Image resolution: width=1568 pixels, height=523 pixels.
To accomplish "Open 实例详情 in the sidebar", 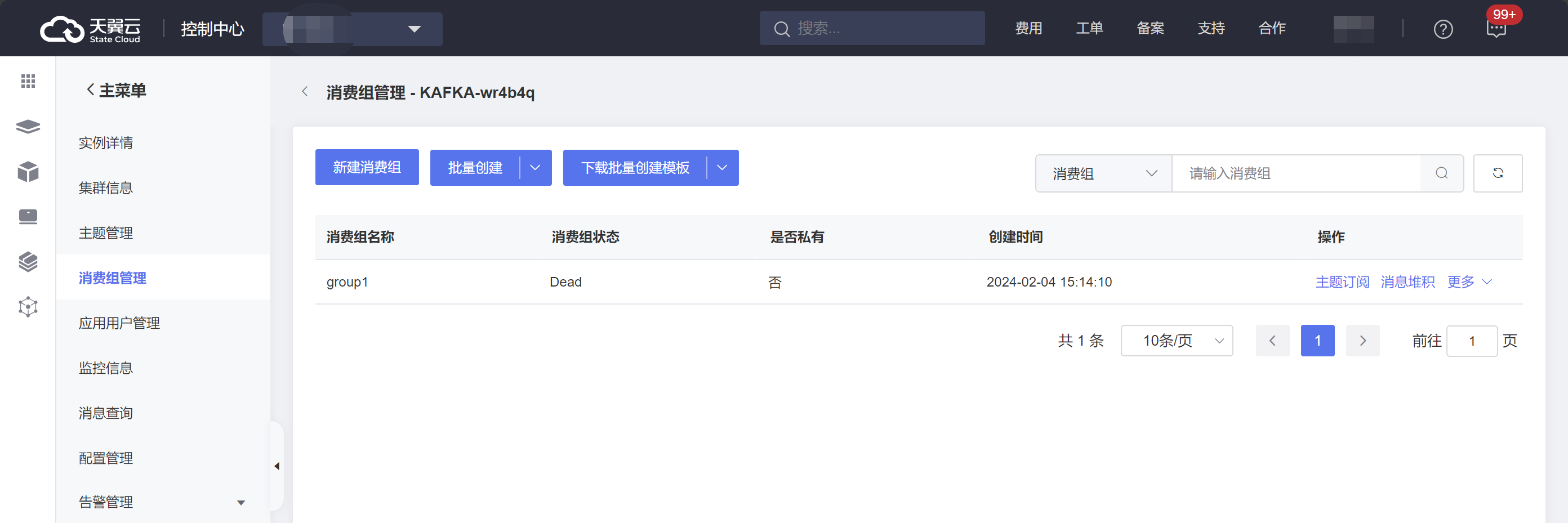I will tap(106, 143).
